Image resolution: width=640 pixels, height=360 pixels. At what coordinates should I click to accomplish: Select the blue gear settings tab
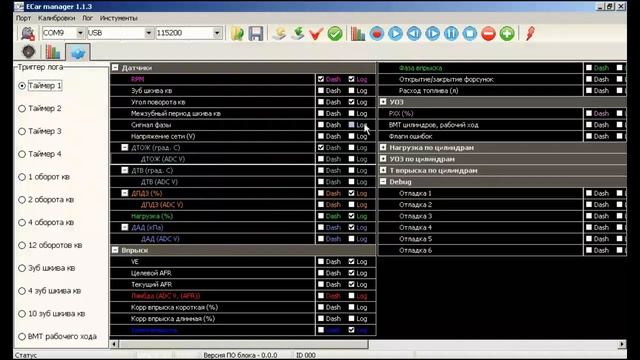[78, 53]
